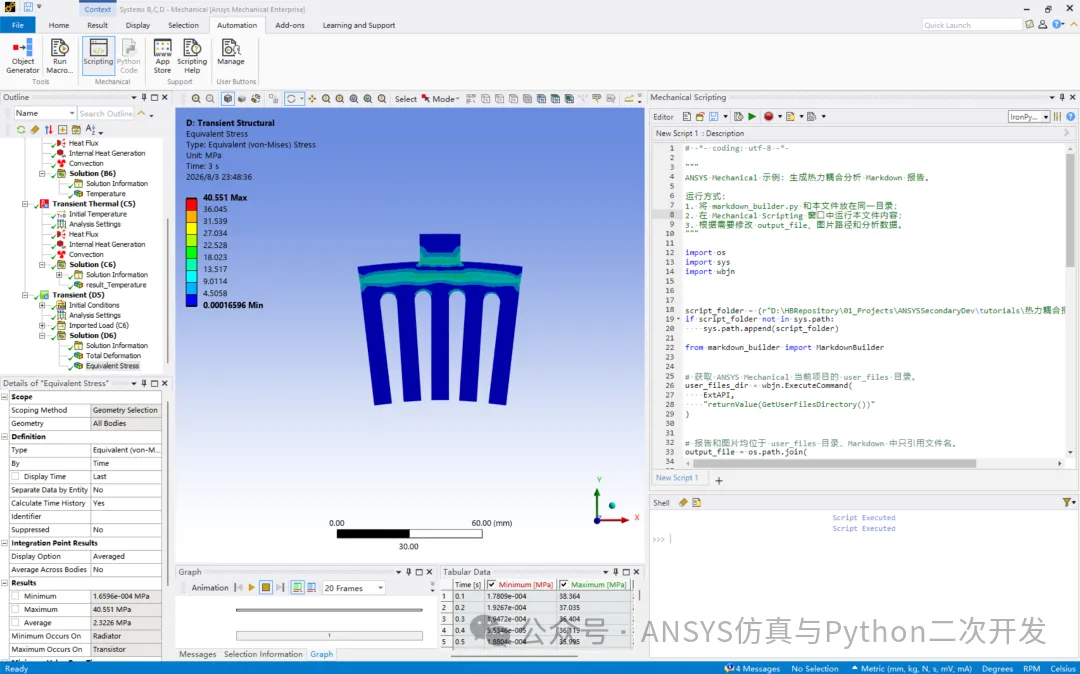This screenshot has width=1080, height=674.
Task: Clear the shell with the eraser icon
Action: [x=683, y=503]
